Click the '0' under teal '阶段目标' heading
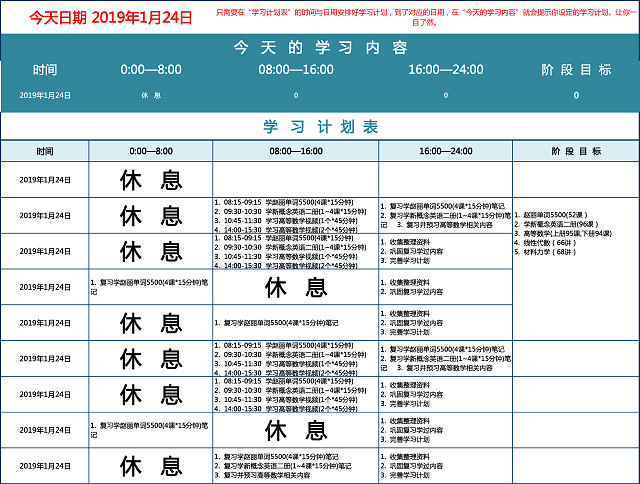 [576, 95]
